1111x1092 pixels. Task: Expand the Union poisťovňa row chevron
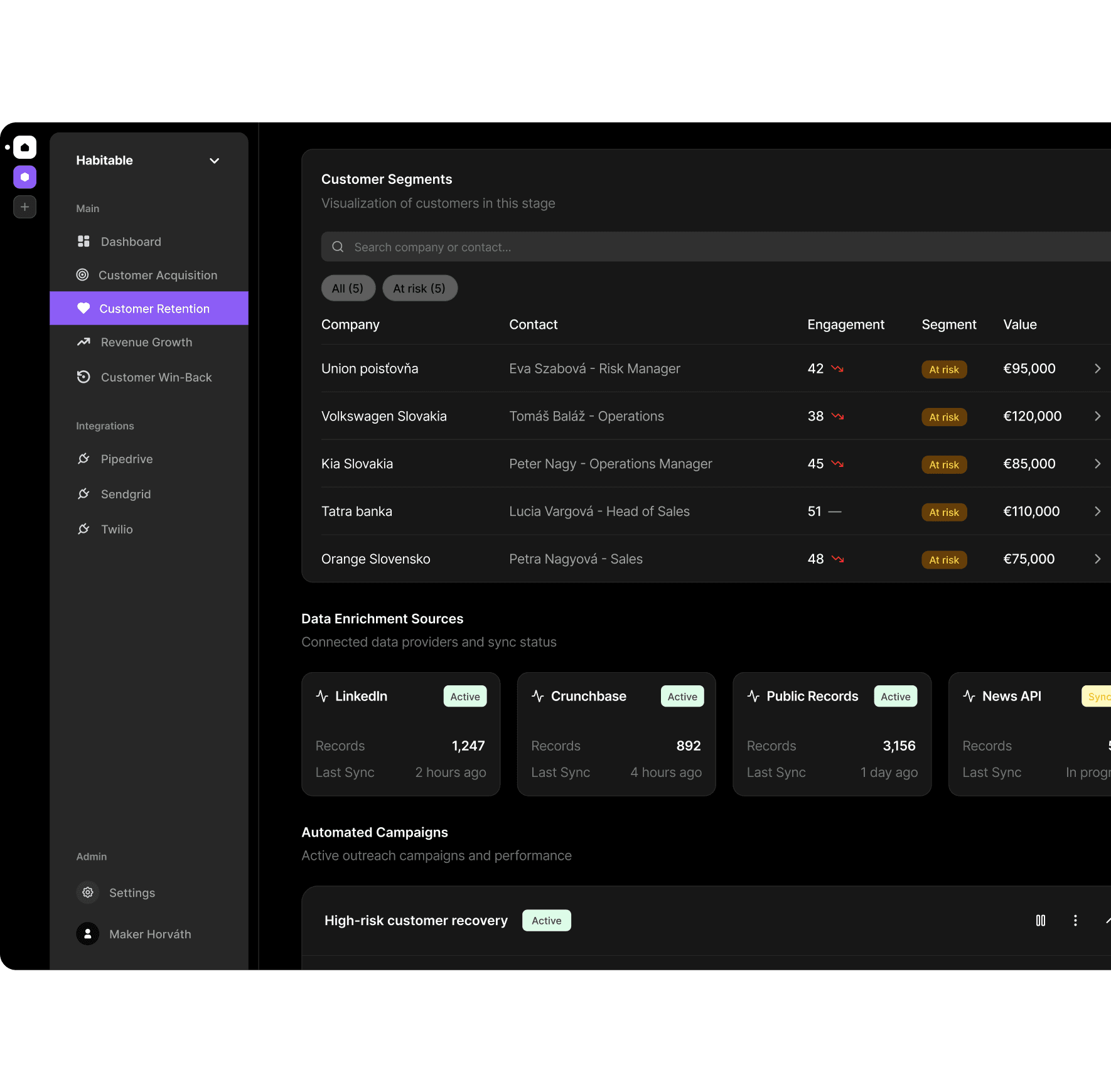click(1097, 368)
